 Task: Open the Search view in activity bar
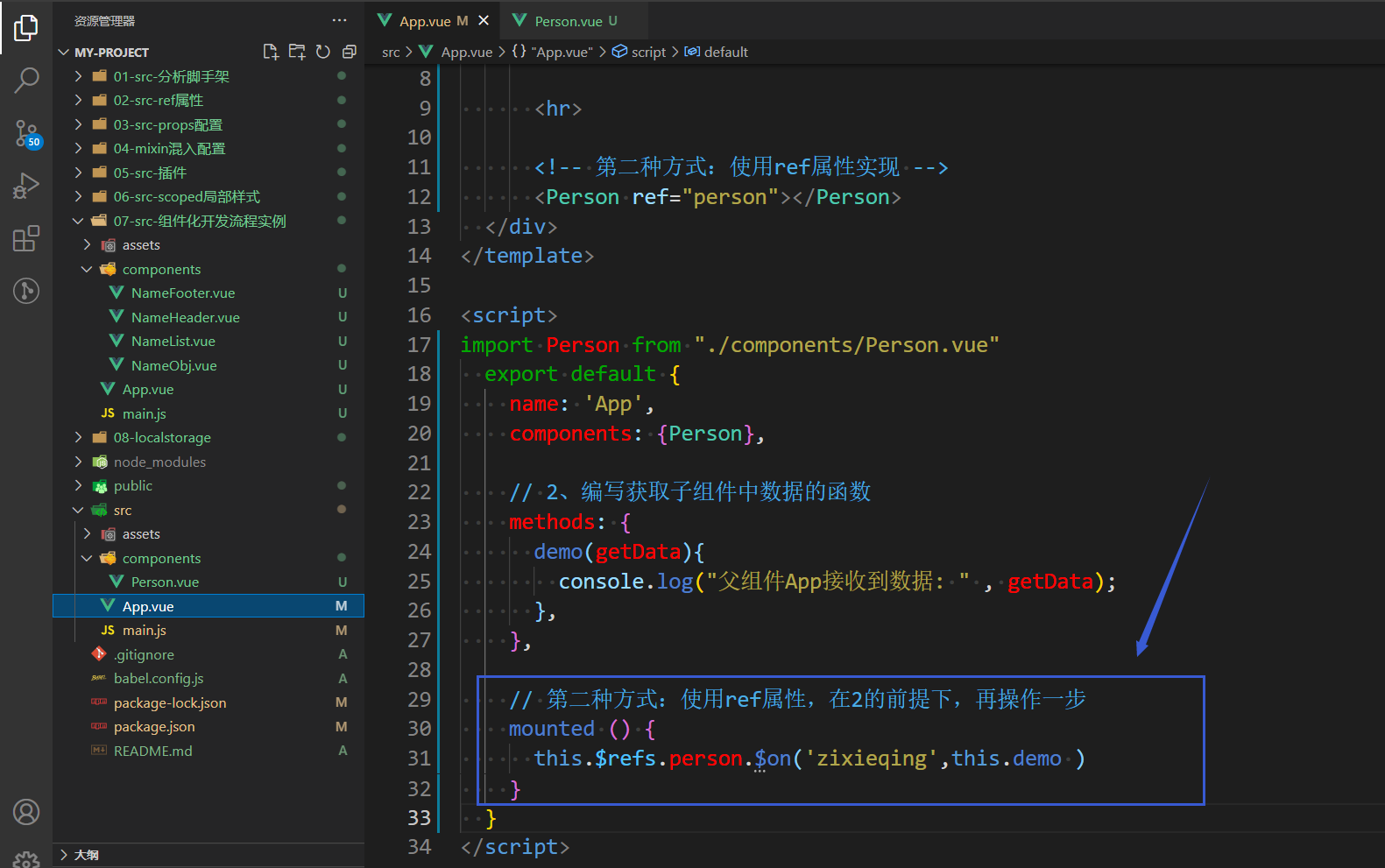(26, 81)
